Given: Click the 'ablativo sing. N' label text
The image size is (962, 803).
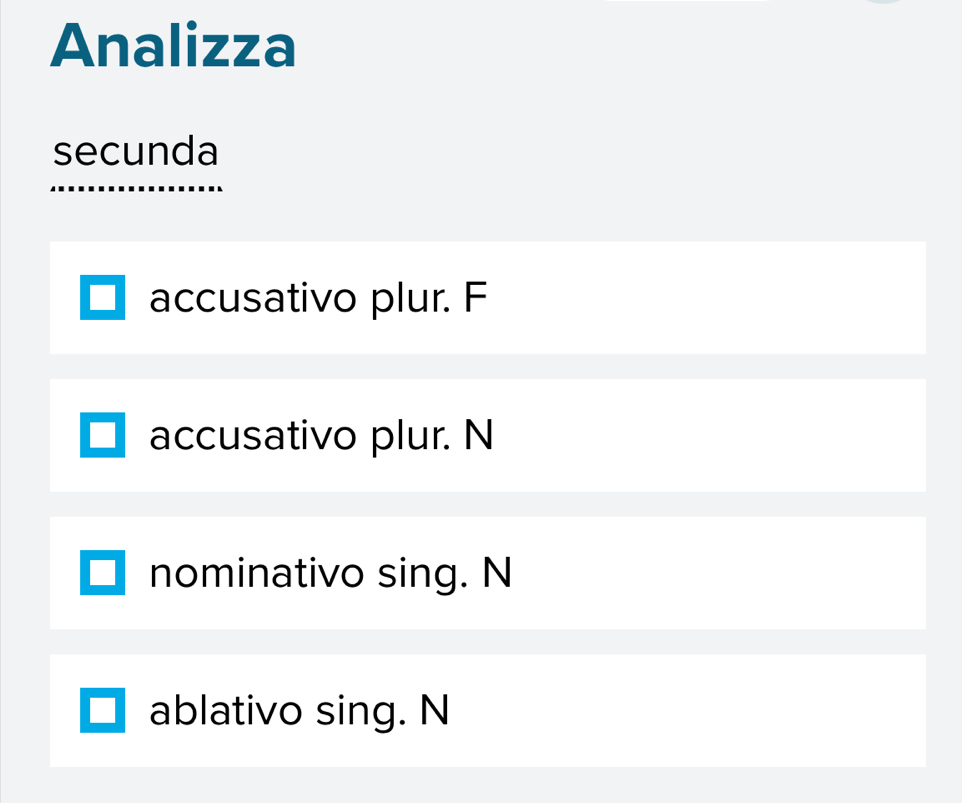Looking at the screenshot, I should [x=299, y=711].
